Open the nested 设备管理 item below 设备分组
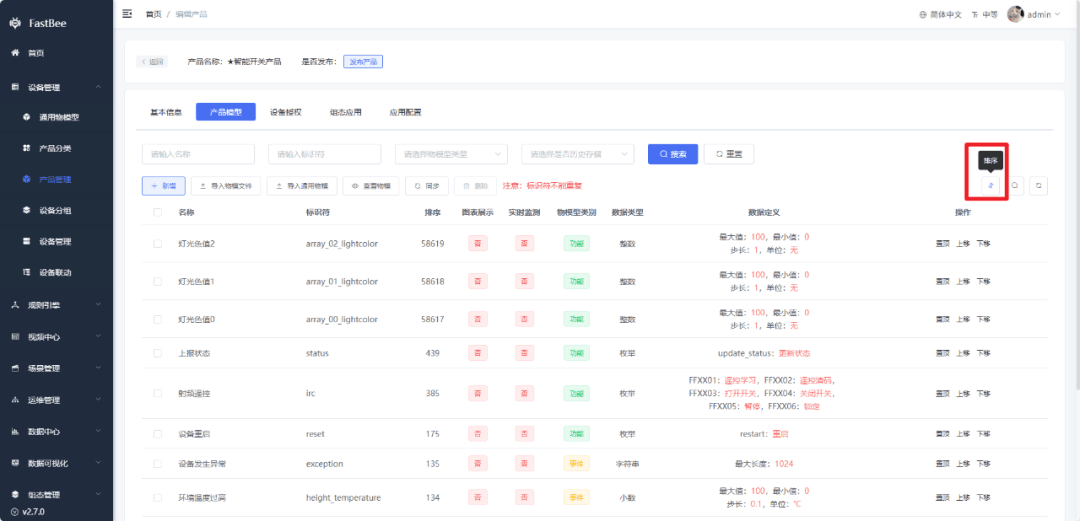 pyautogui.click(x=56, y=241)
